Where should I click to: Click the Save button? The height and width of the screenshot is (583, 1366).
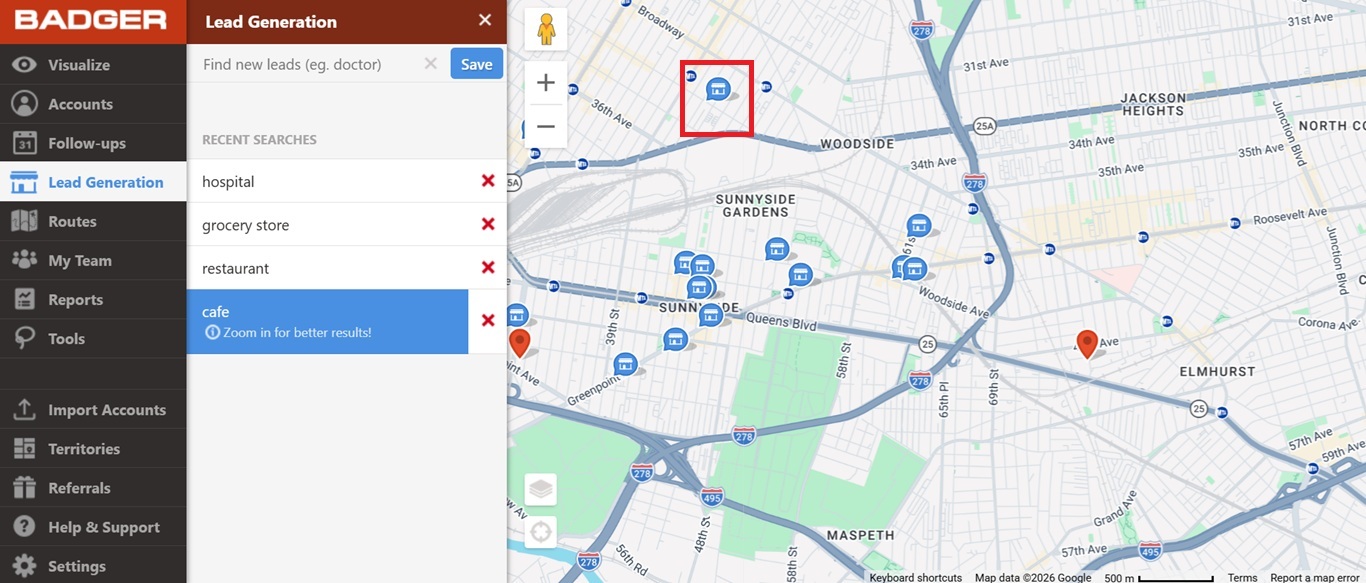click(476, 64)
